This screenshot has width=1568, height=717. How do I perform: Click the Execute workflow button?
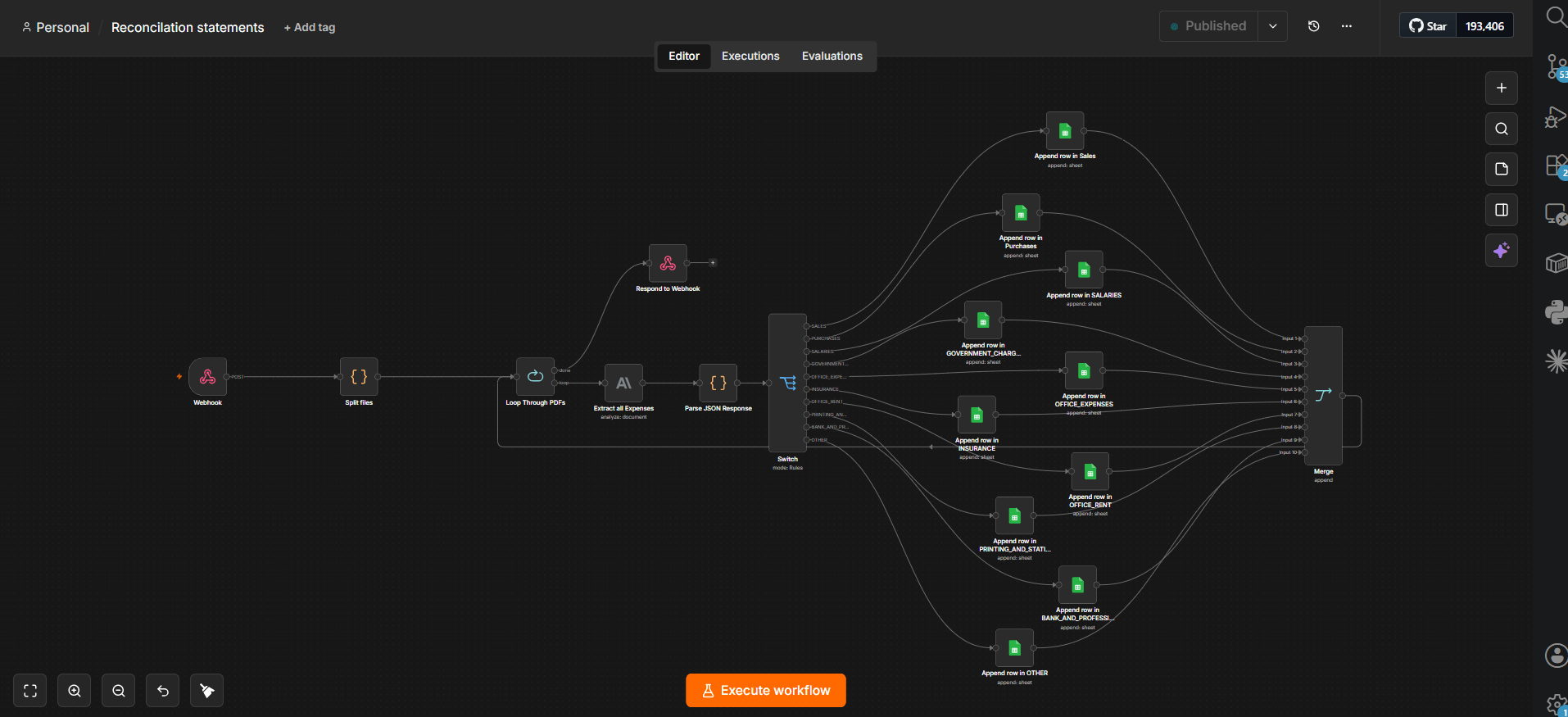[x=766, y=691]
